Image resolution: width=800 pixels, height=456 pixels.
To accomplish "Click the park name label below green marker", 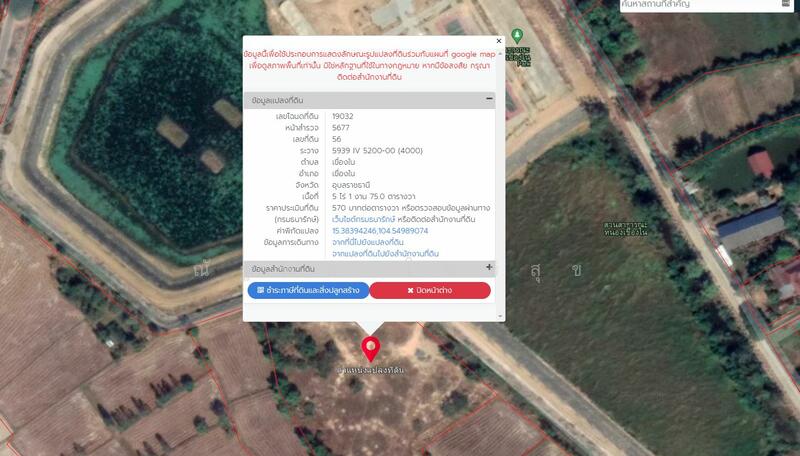I will (517, 55).
